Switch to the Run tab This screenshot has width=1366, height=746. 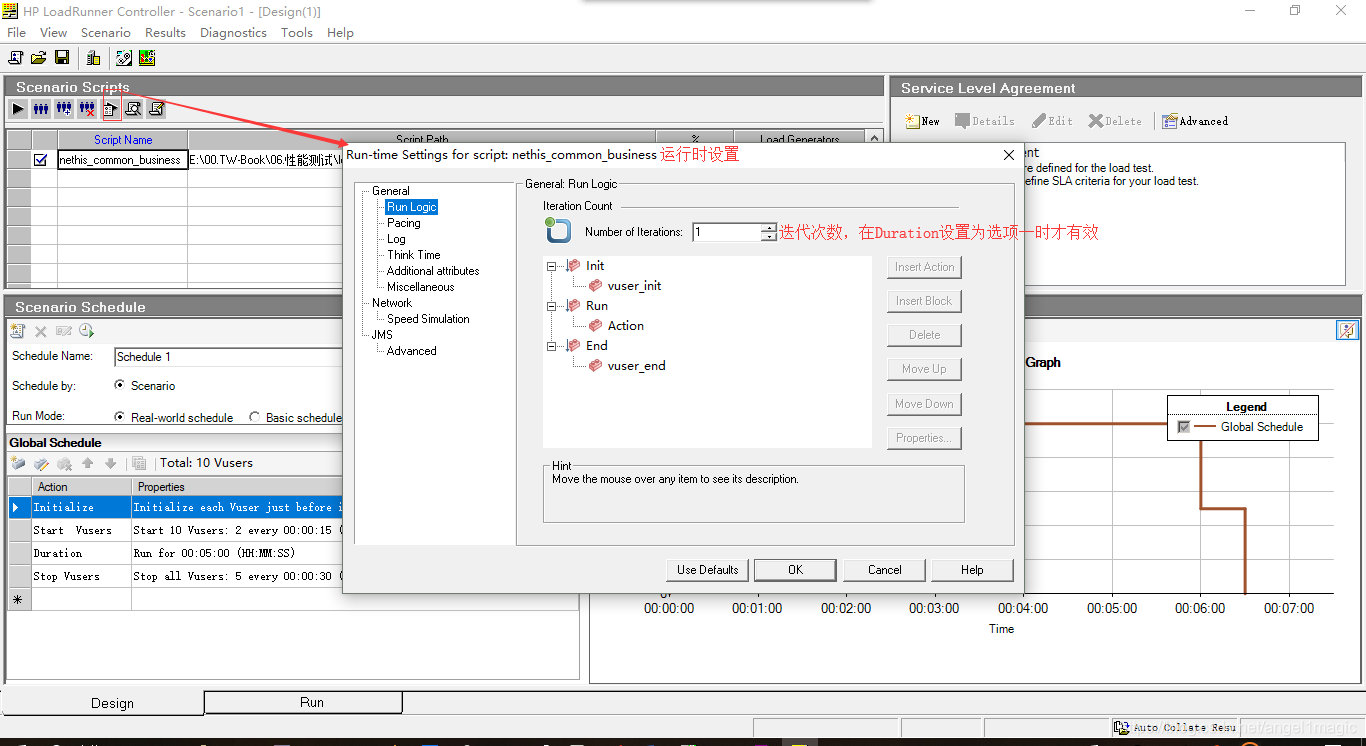coord(303,702)
